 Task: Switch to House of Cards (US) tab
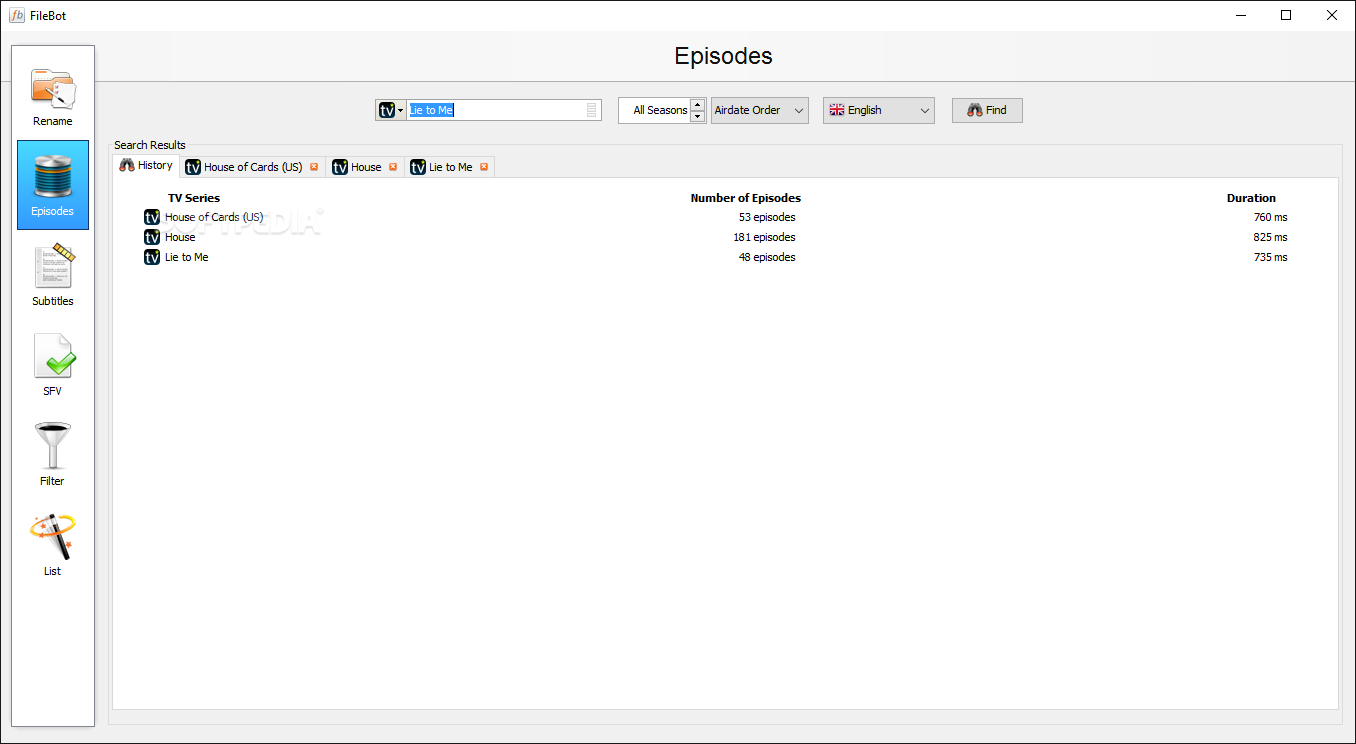[x=253, y=167]
